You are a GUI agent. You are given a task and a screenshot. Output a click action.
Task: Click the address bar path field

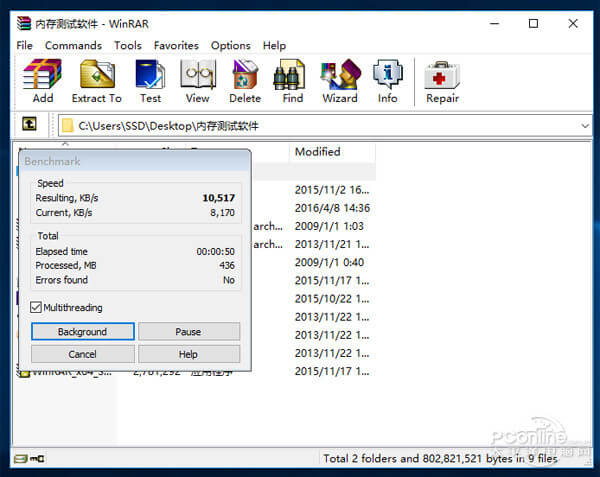click(x=320, y=126)
